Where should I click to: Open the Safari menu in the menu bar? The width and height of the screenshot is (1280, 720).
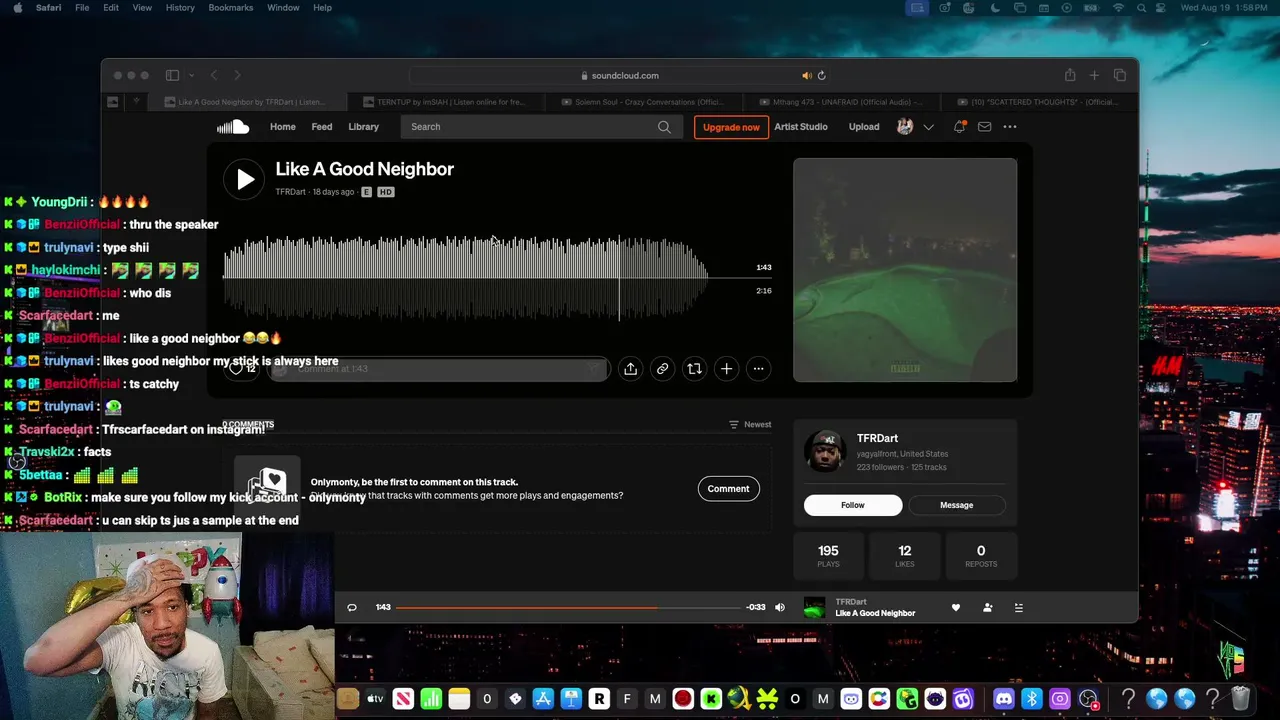tap(48, 8)
